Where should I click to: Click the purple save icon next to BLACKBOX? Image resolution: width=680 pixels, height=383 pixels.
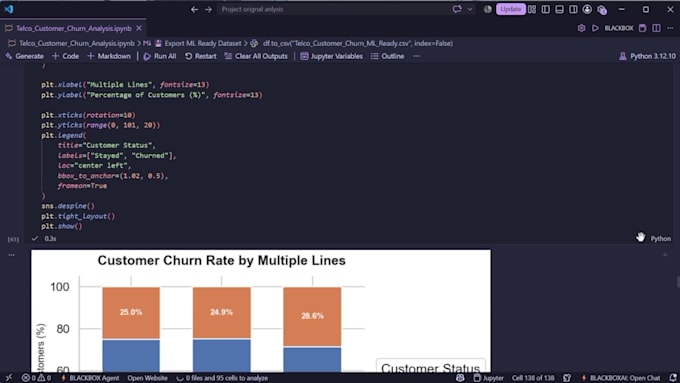click(x=643, y=28)
